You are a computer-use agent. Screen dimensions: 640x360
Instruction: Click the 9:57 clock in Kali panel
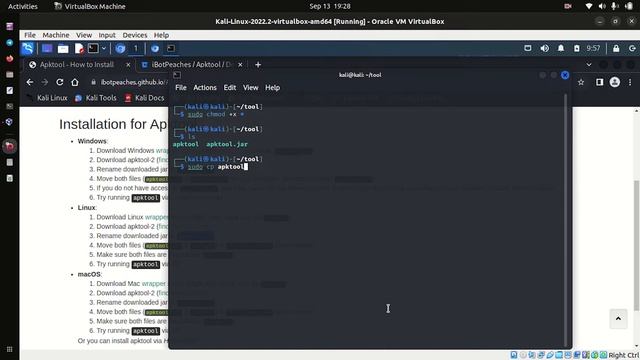pos(593,48)
